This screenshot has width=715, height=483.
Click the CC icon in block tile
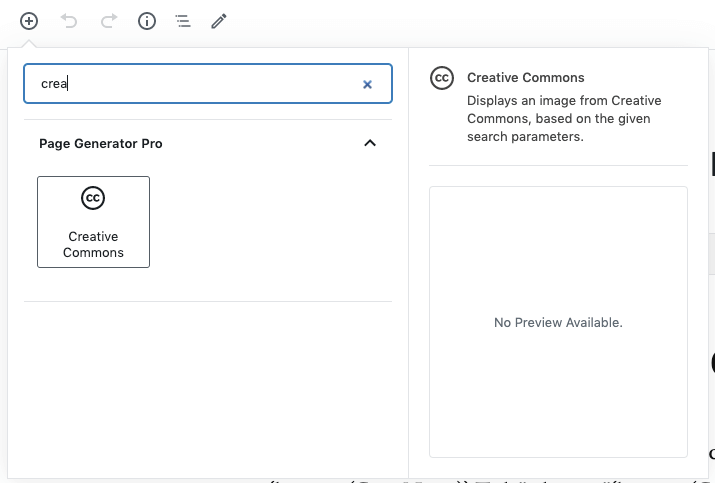(93, 198)
